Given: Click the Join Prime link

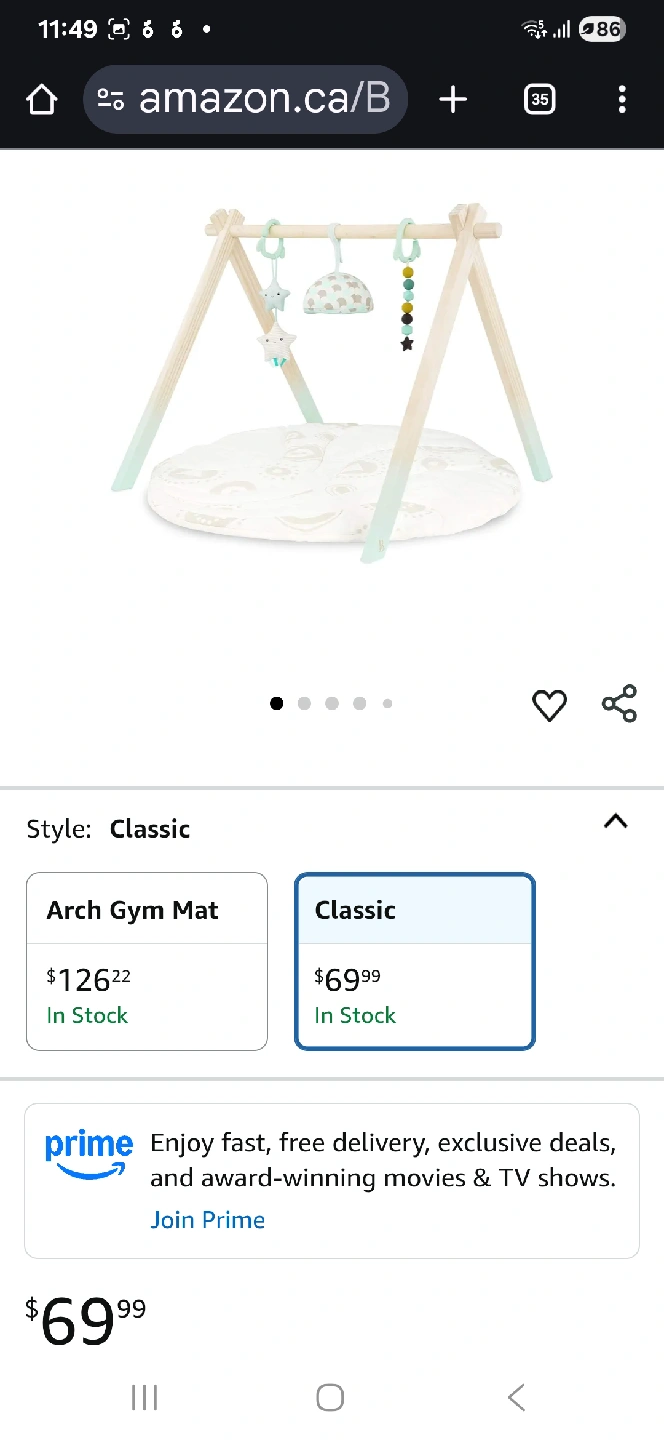Looking at the screenshot, I should tap(207, 1220).
